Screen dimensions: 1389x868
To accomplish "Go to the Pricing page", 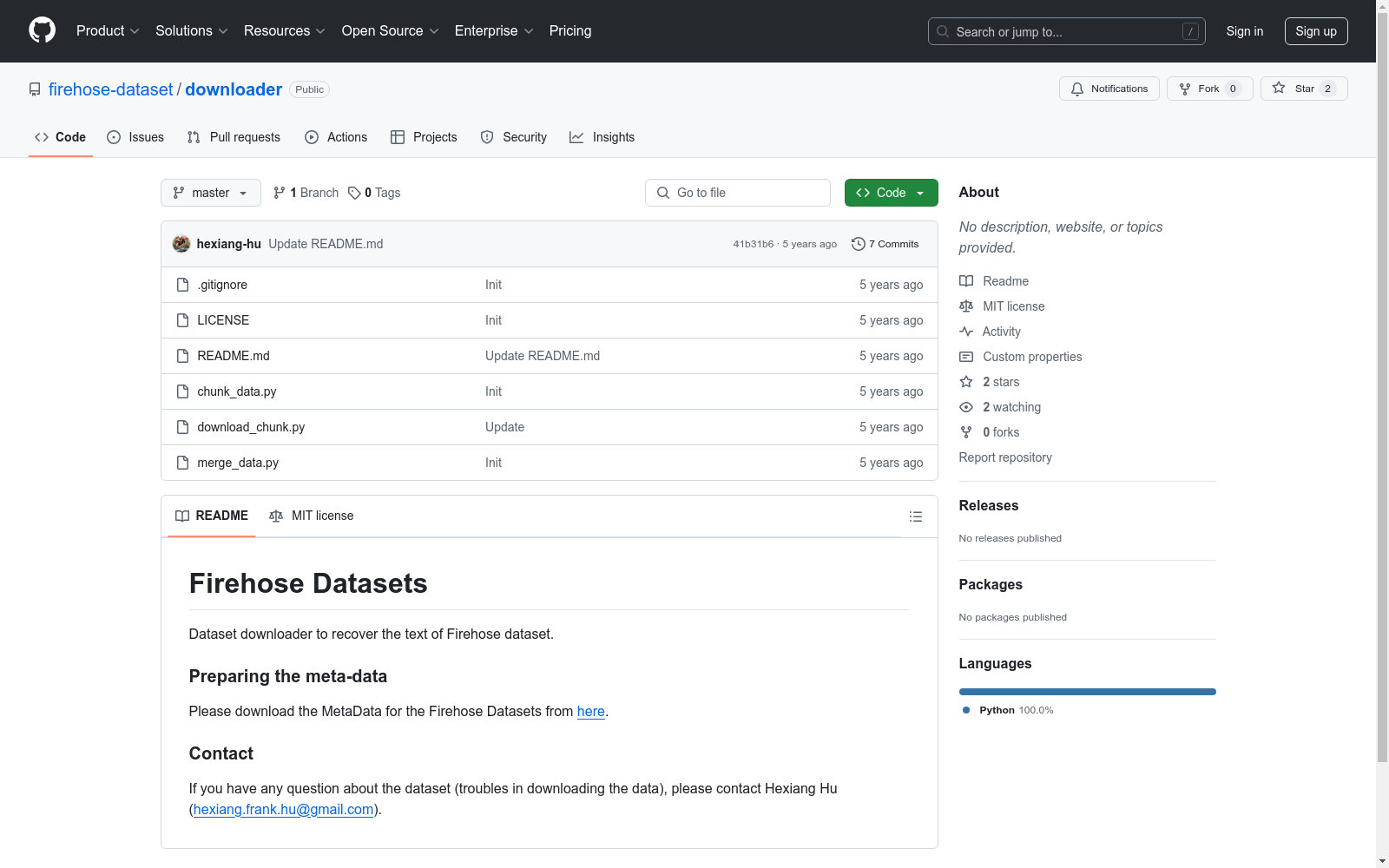I will (x=570, y=31).
